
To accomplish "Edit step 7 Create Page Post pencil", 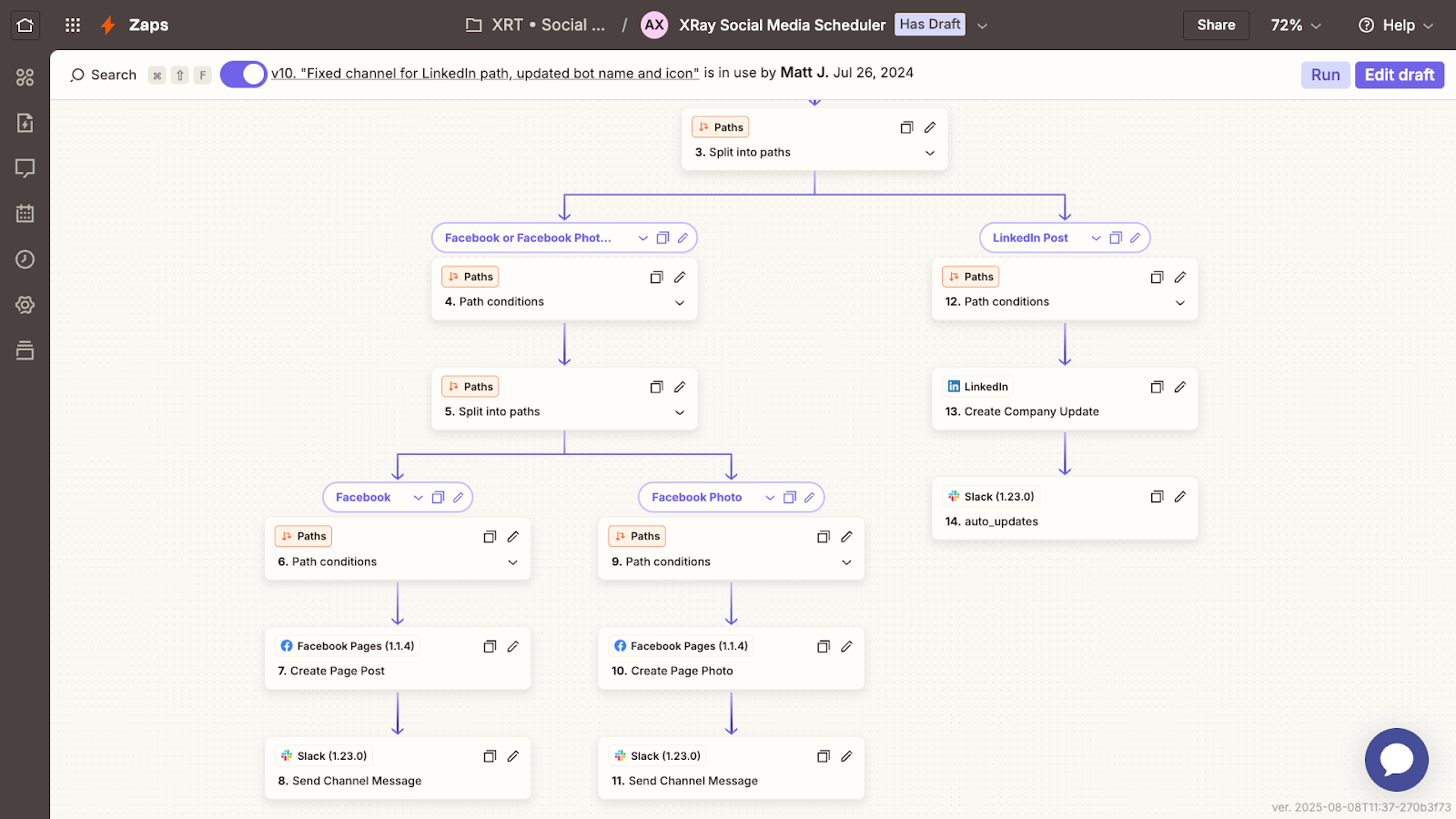I will [513, 646].
